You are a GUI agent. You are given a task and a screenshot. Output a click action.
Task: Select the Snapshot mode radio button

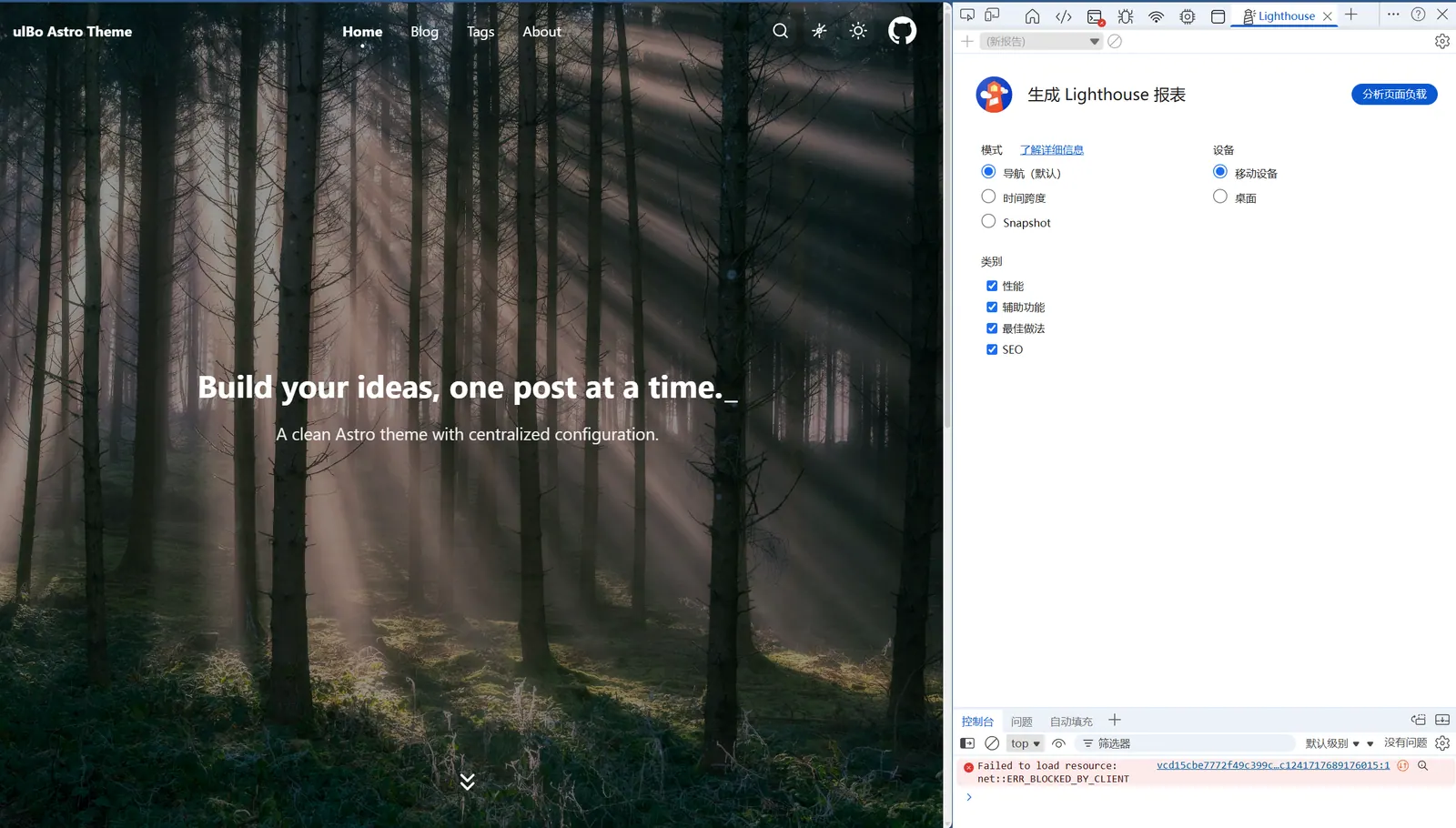pyautogui.click(x=988, y=221)
